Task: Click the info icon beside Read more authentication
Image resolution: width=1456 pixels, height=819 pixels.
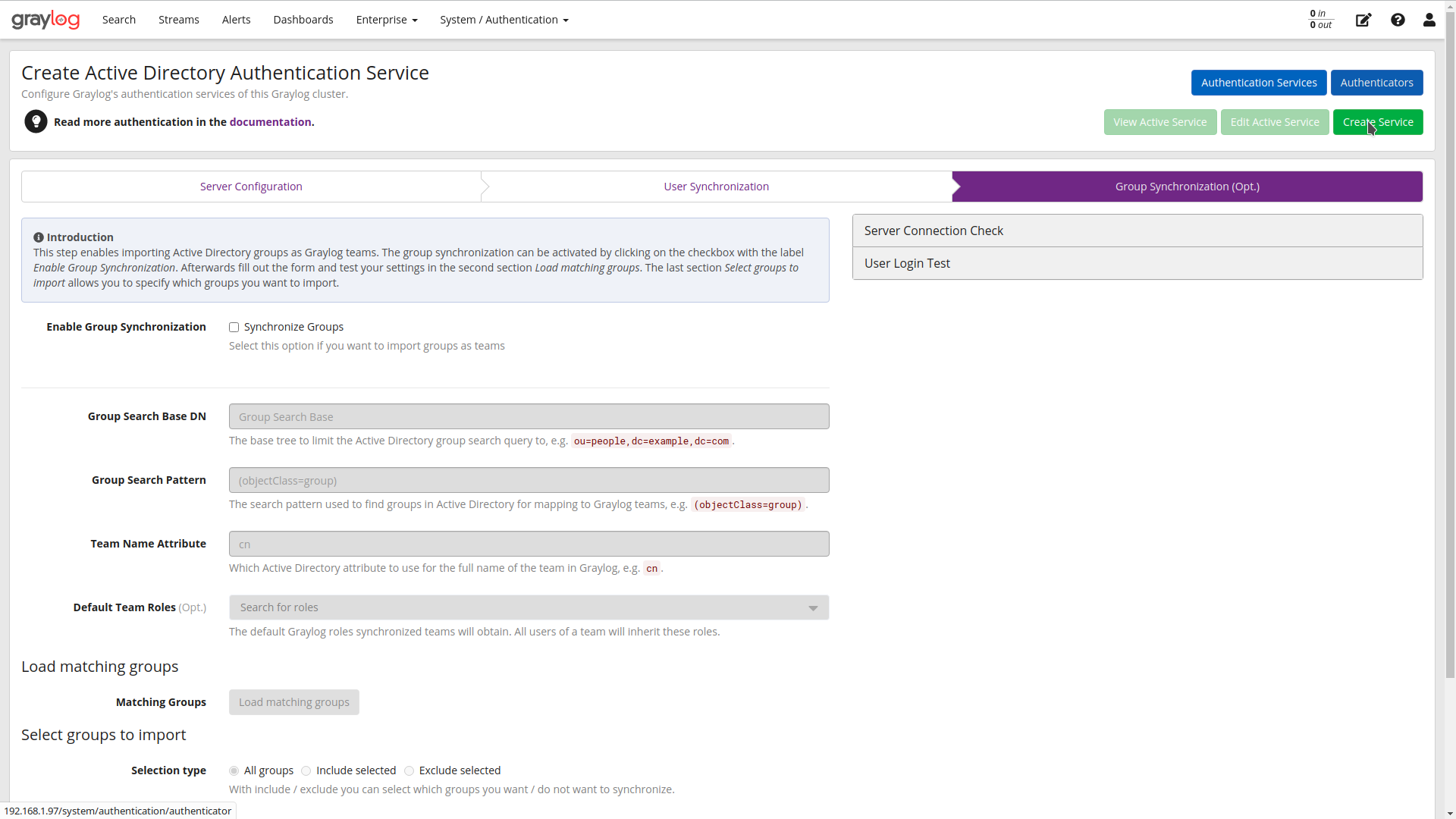Action: [36, 121]
